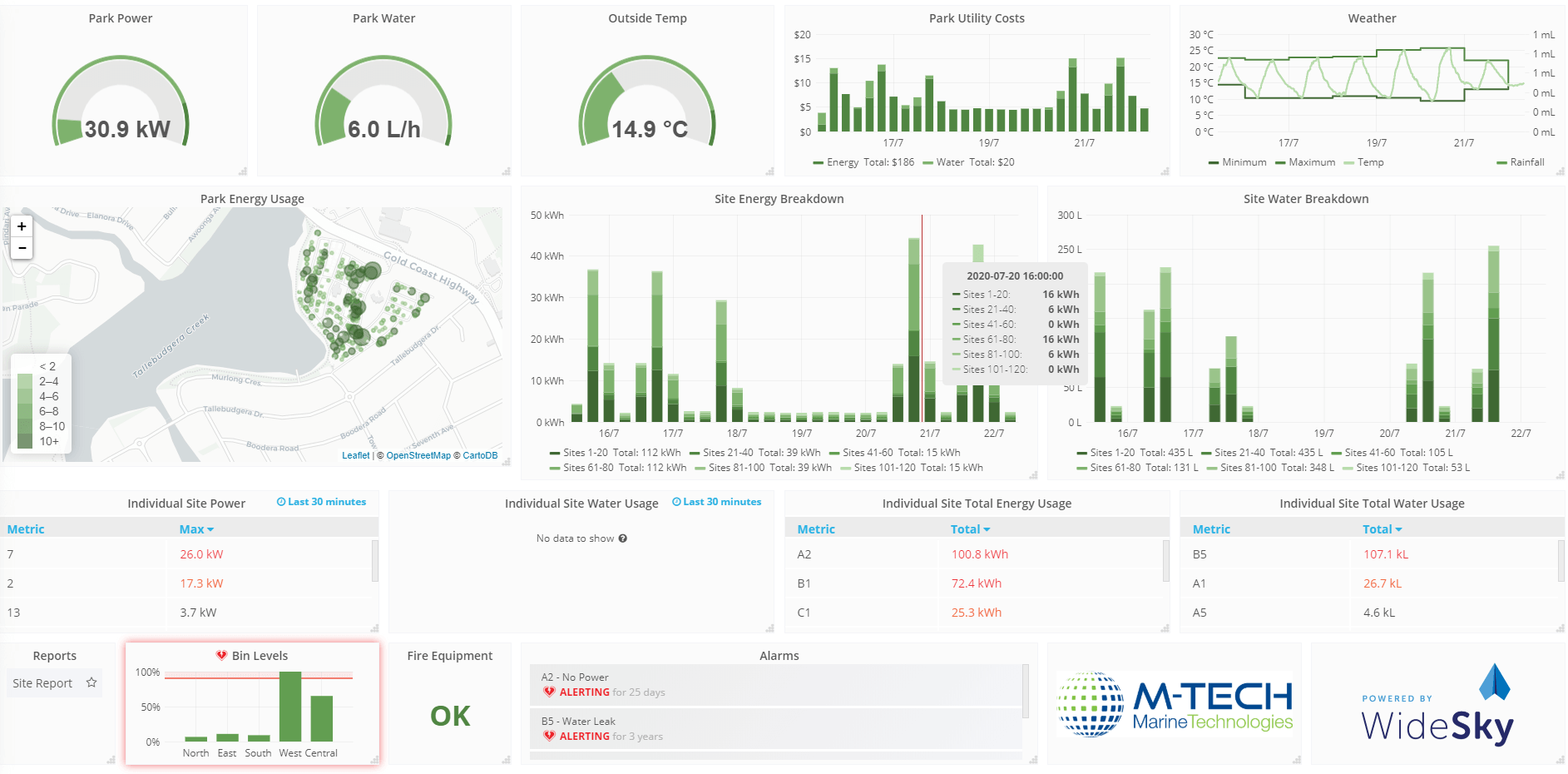Zoom out on the Park Energy Usage map
1568x774 pixels.
tap(22, 248)
